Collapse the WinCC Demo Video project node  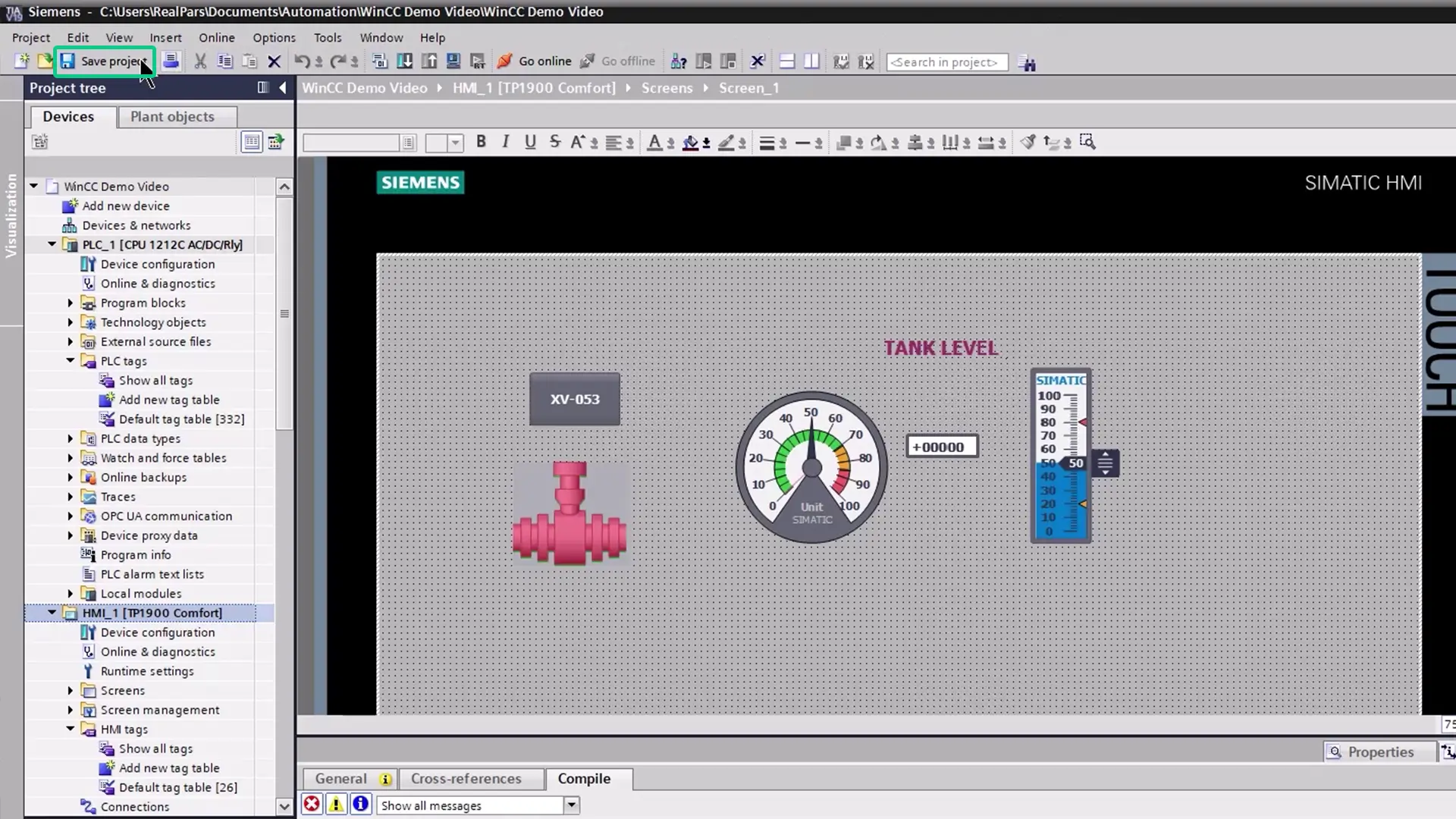[33, 186]
